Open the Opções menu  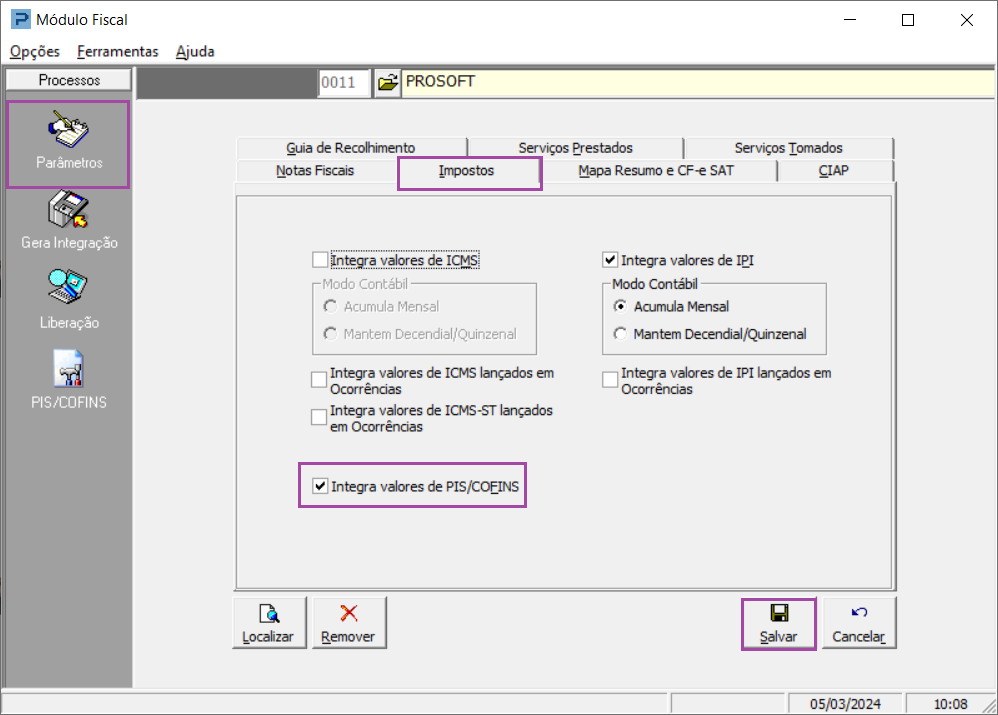[x=34, y=52]
